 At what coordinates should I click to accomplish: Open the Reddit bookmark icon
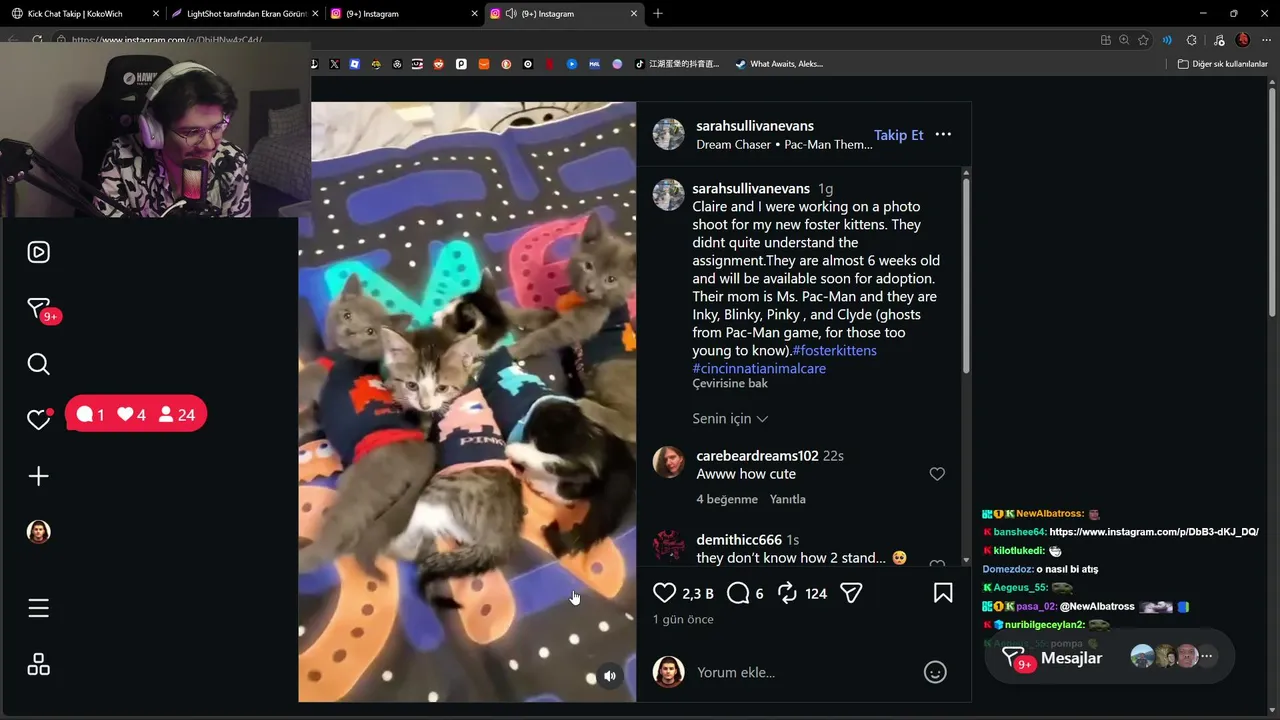[439, 64]
